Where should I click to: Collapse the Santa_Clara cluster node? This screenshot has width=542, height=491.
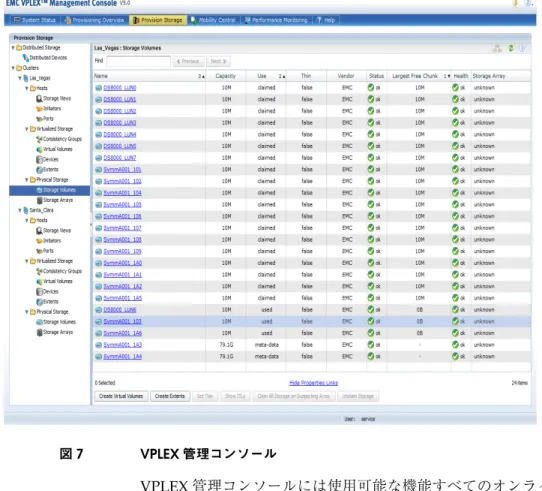click(x=20, y=210)
